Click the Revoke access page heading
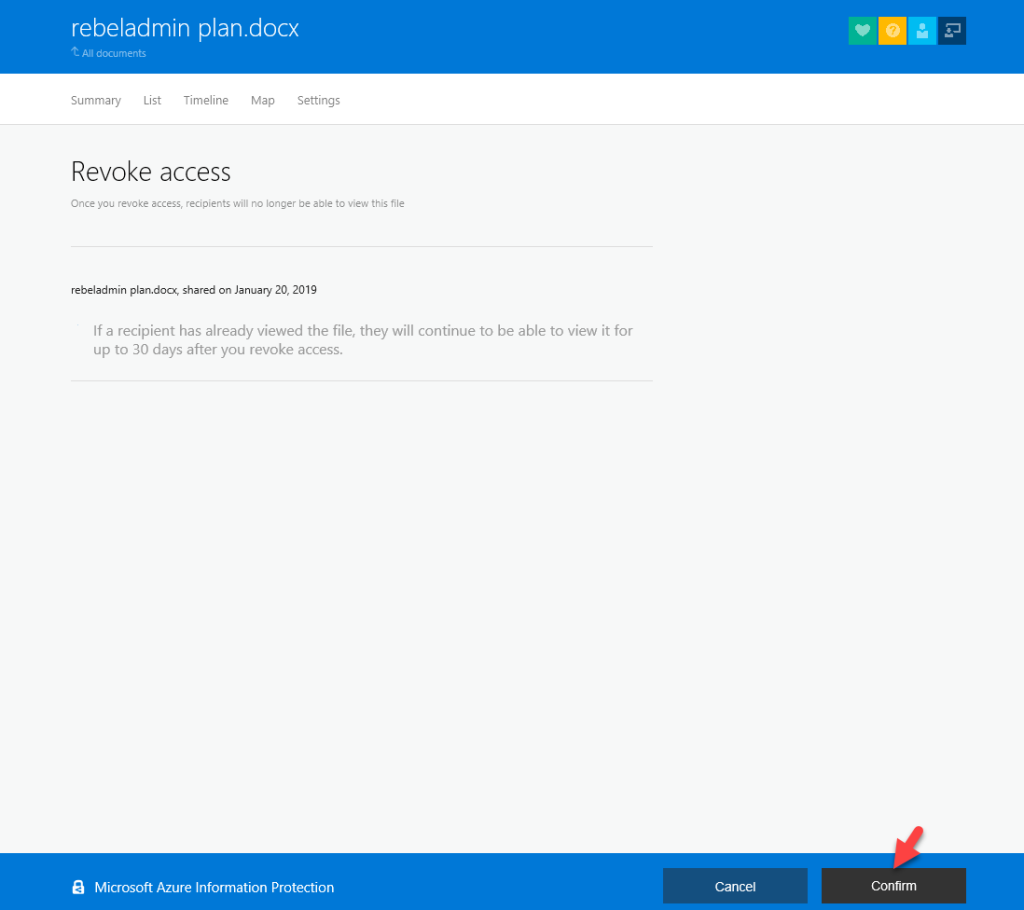 (x=150, y=171)
